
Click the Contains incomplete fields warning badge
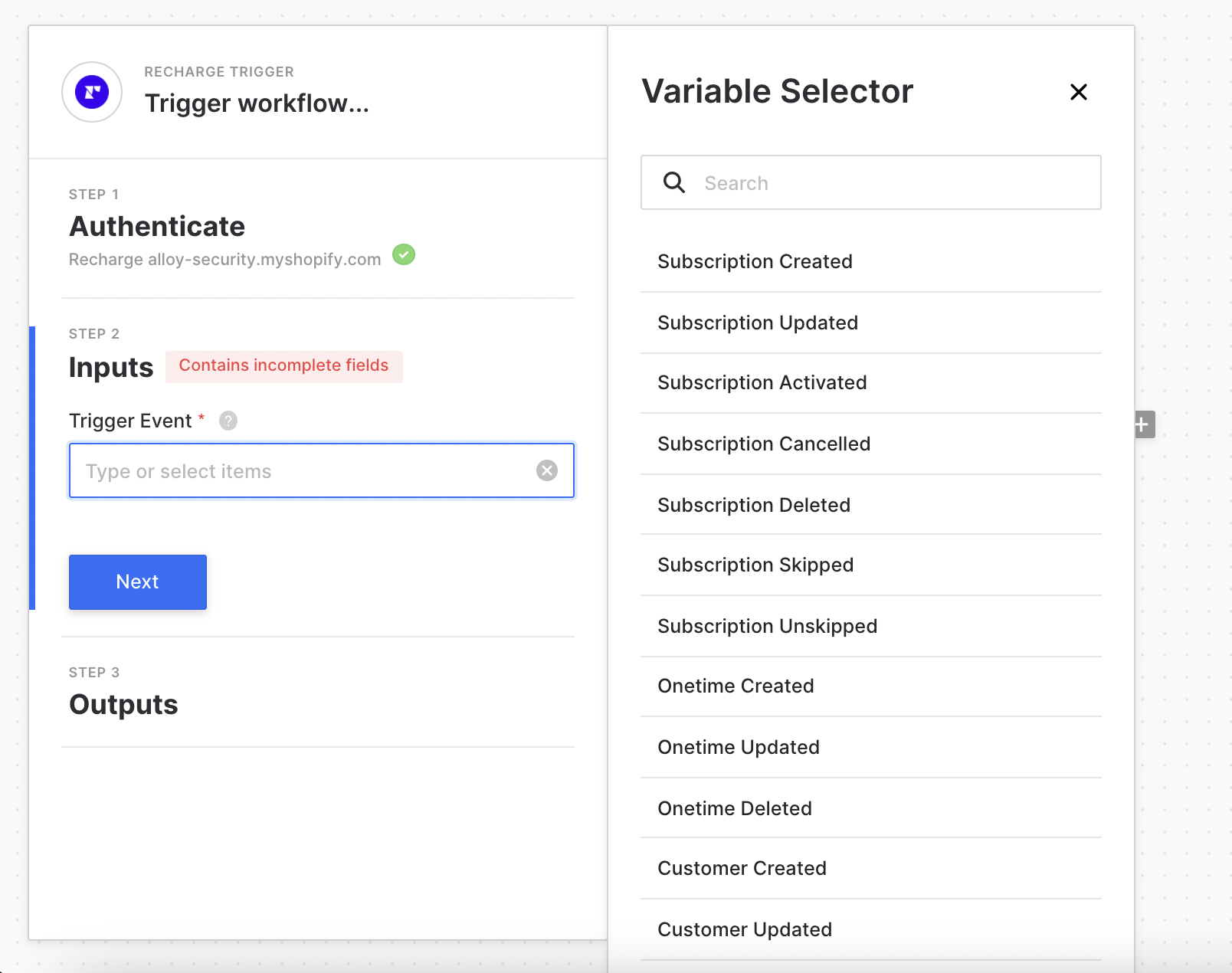pos(283,366)
